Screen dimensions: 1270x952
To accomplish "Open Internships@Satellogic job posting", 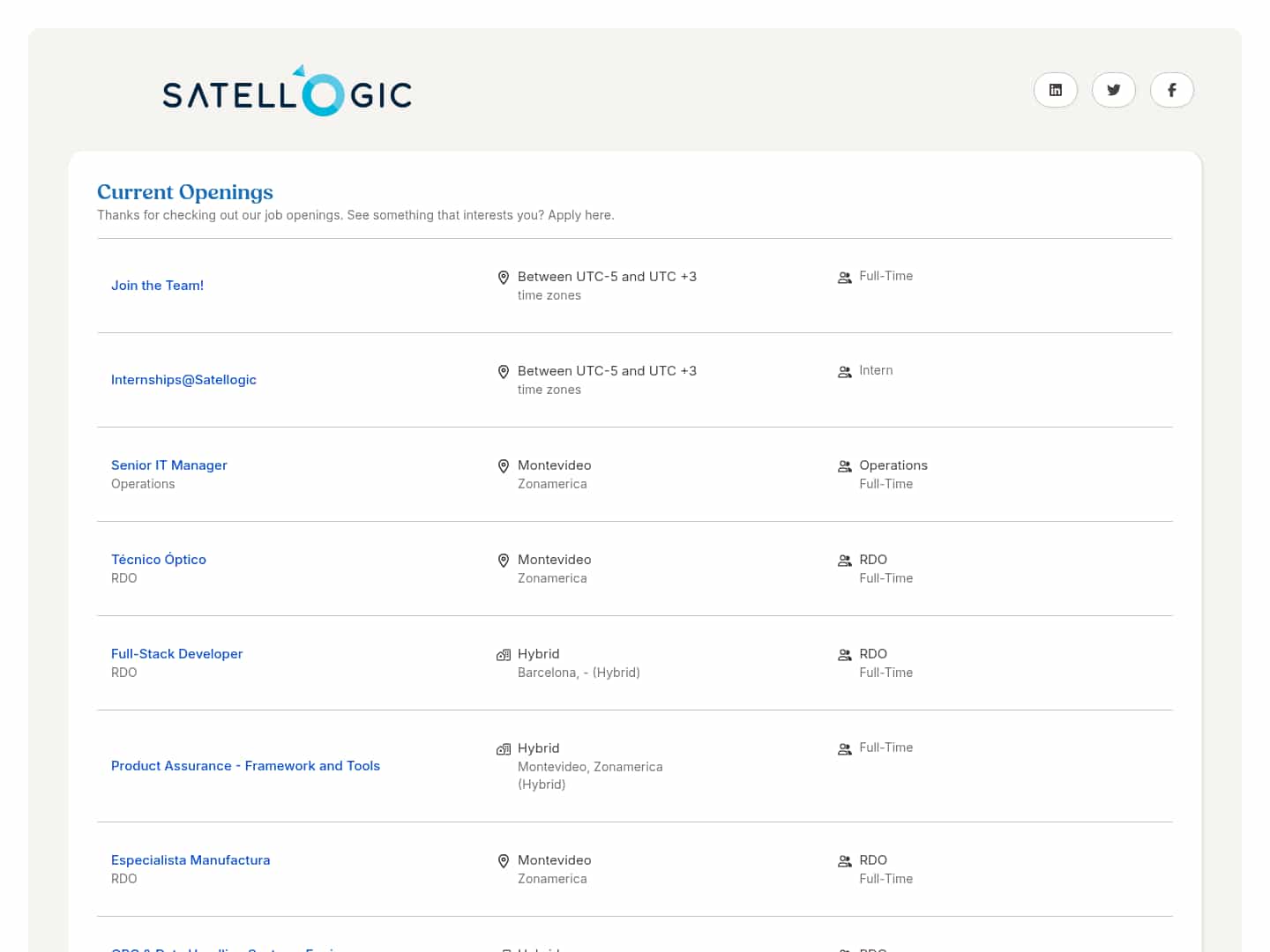I will tap(183, 380).
